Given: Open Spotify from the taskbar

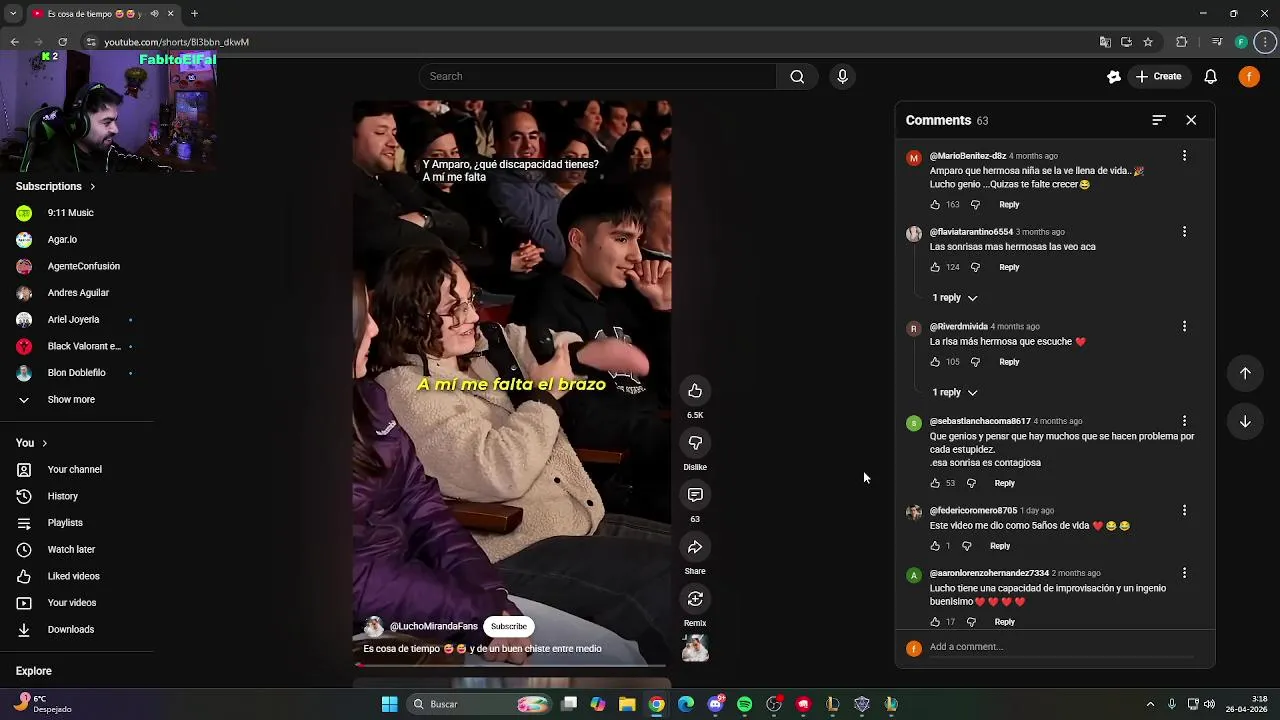Looking at the screenshot, I should (744, 704).
